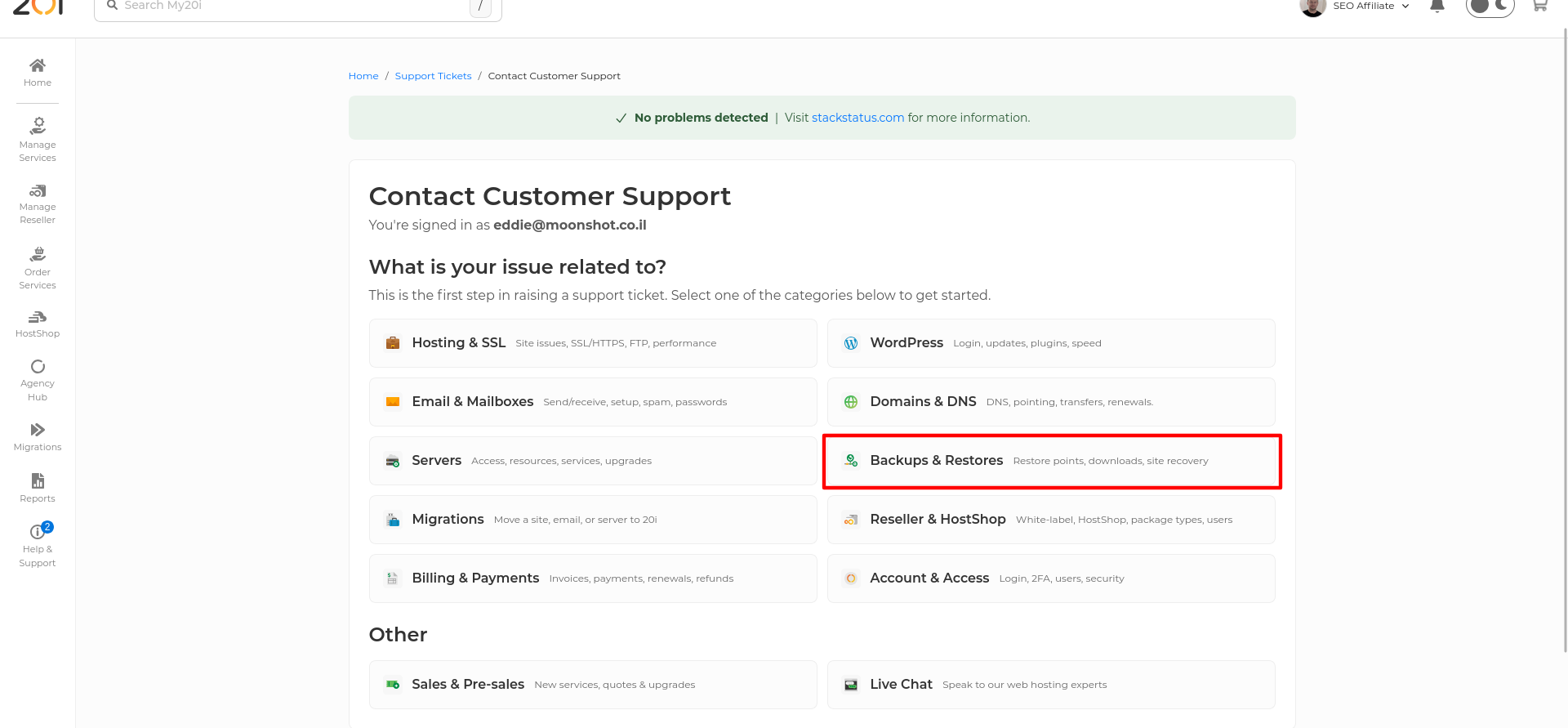1568x728 pixels.
Task: Go to Support Tickets breadcrumb
Action: 434,76
